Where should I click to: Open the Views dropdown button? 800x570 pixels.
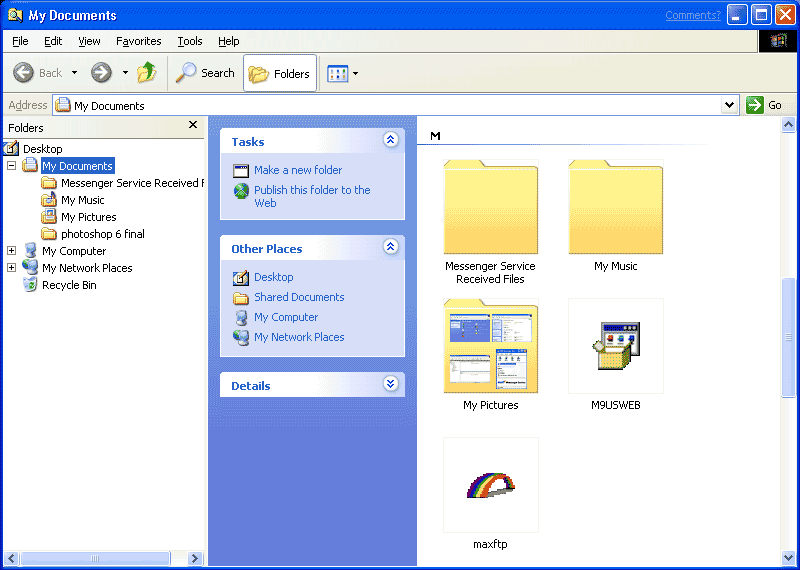pos(342,73)
